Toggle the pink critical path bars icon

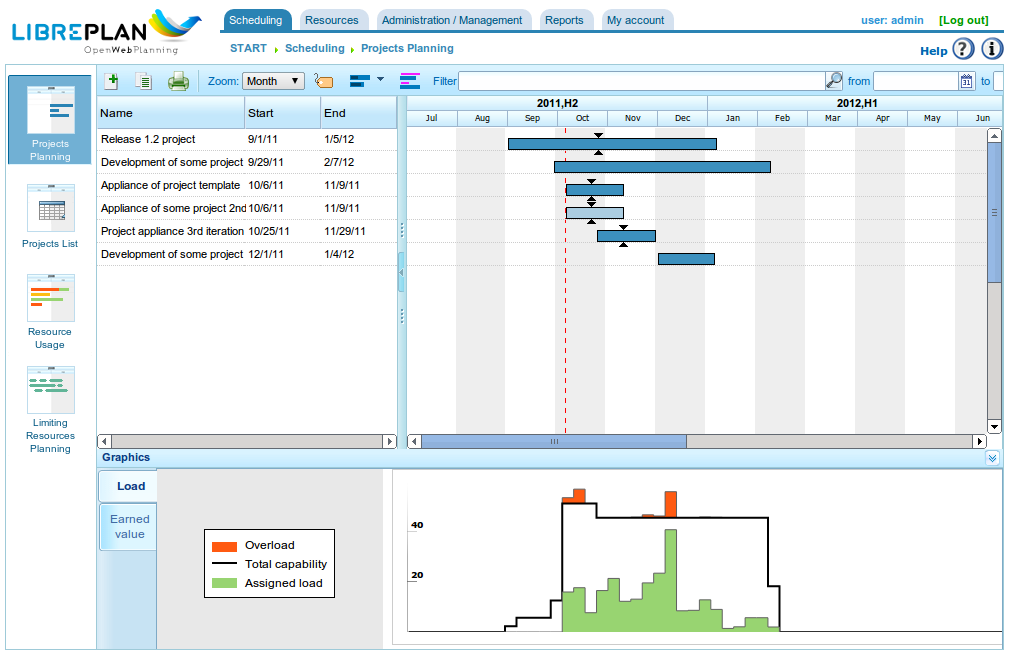point(409,81)
